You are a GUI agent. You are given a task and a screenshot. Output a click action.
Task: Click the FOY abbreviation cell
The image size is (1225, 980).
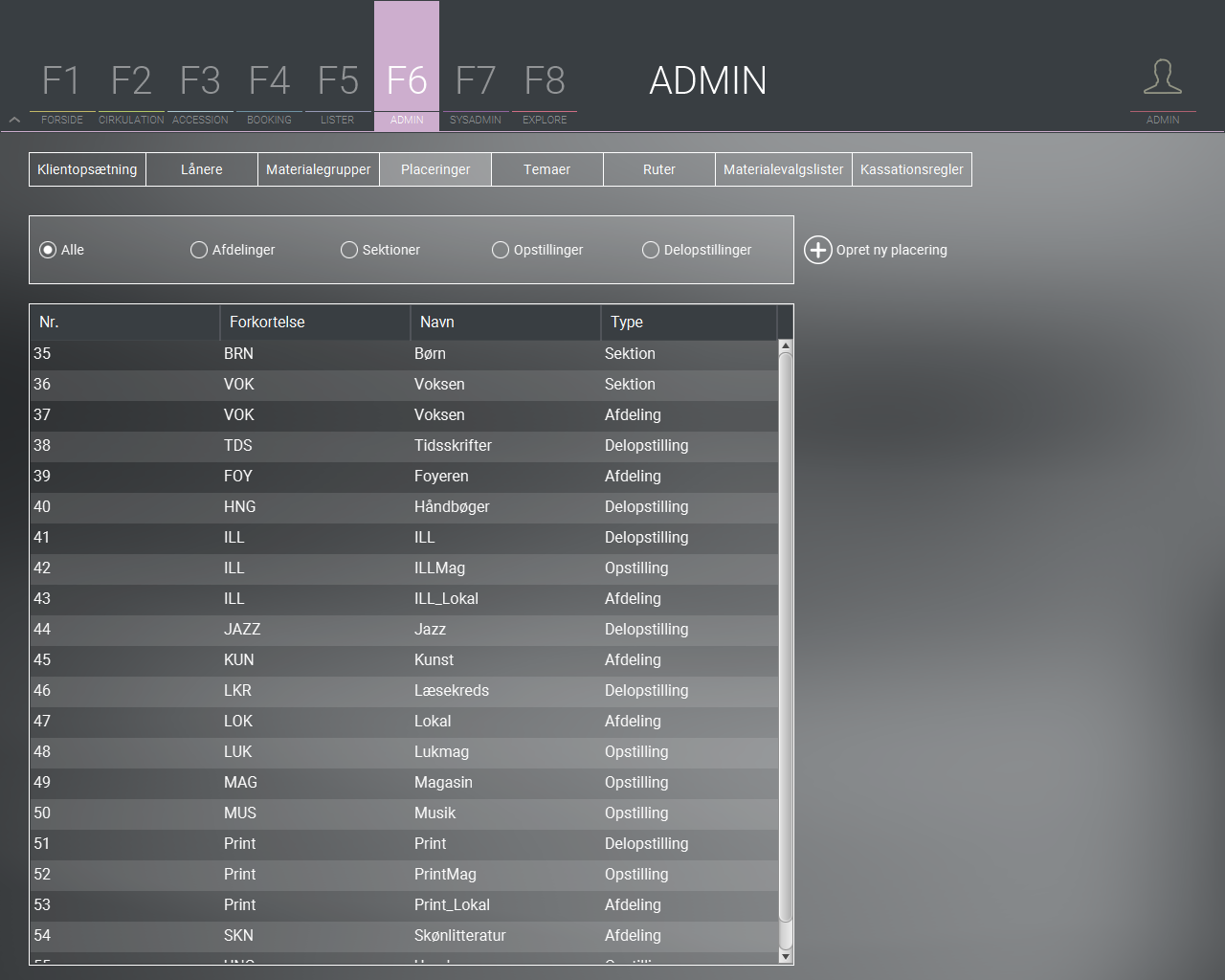pos(238,476)
